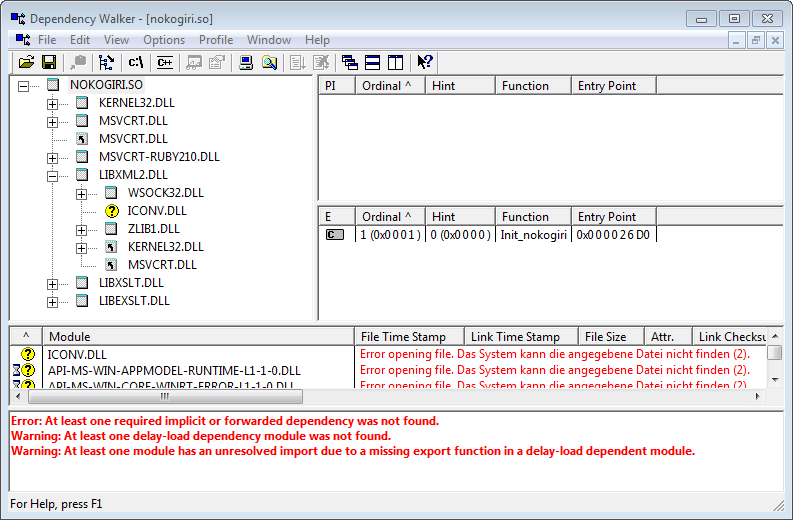The width and height of the screenshot is (793, 520).
Task: Tile windows horizontally via toolbar icon
Action: (x=373, y=62)
